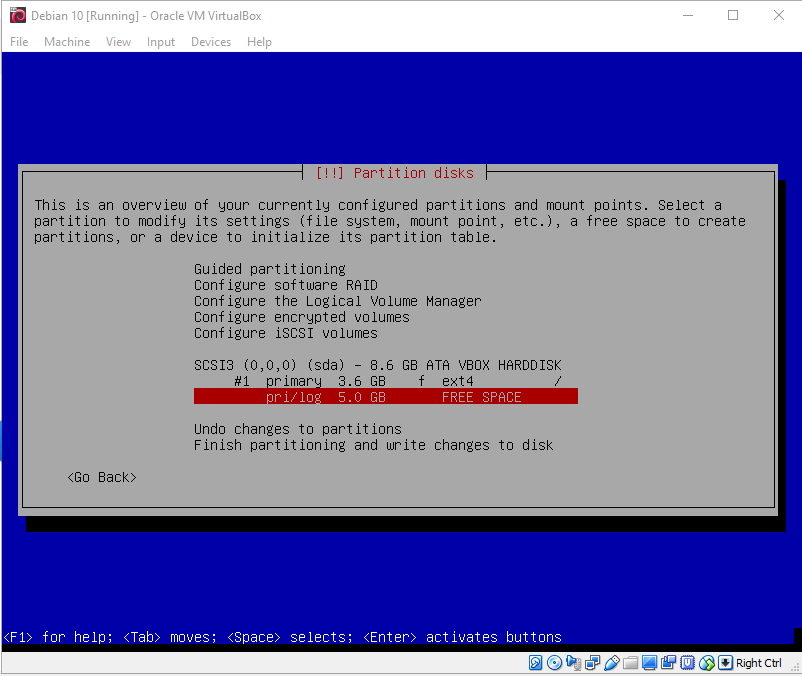Click the VirtualBox Debian logo in title bar

point(18,15)
